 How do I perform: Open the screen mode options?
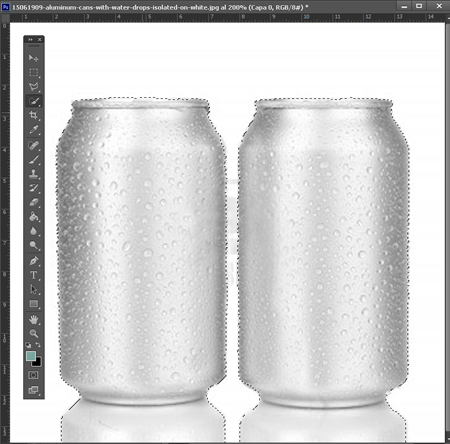[34, 390]
